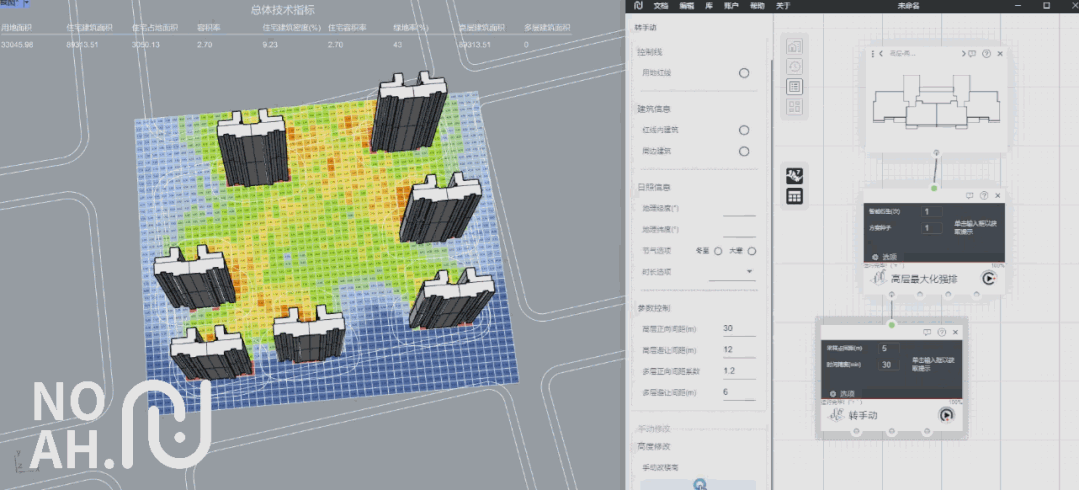The image size is (1079, 490).
Task: Select the 周边建筑 radio button
Action: 743,152
